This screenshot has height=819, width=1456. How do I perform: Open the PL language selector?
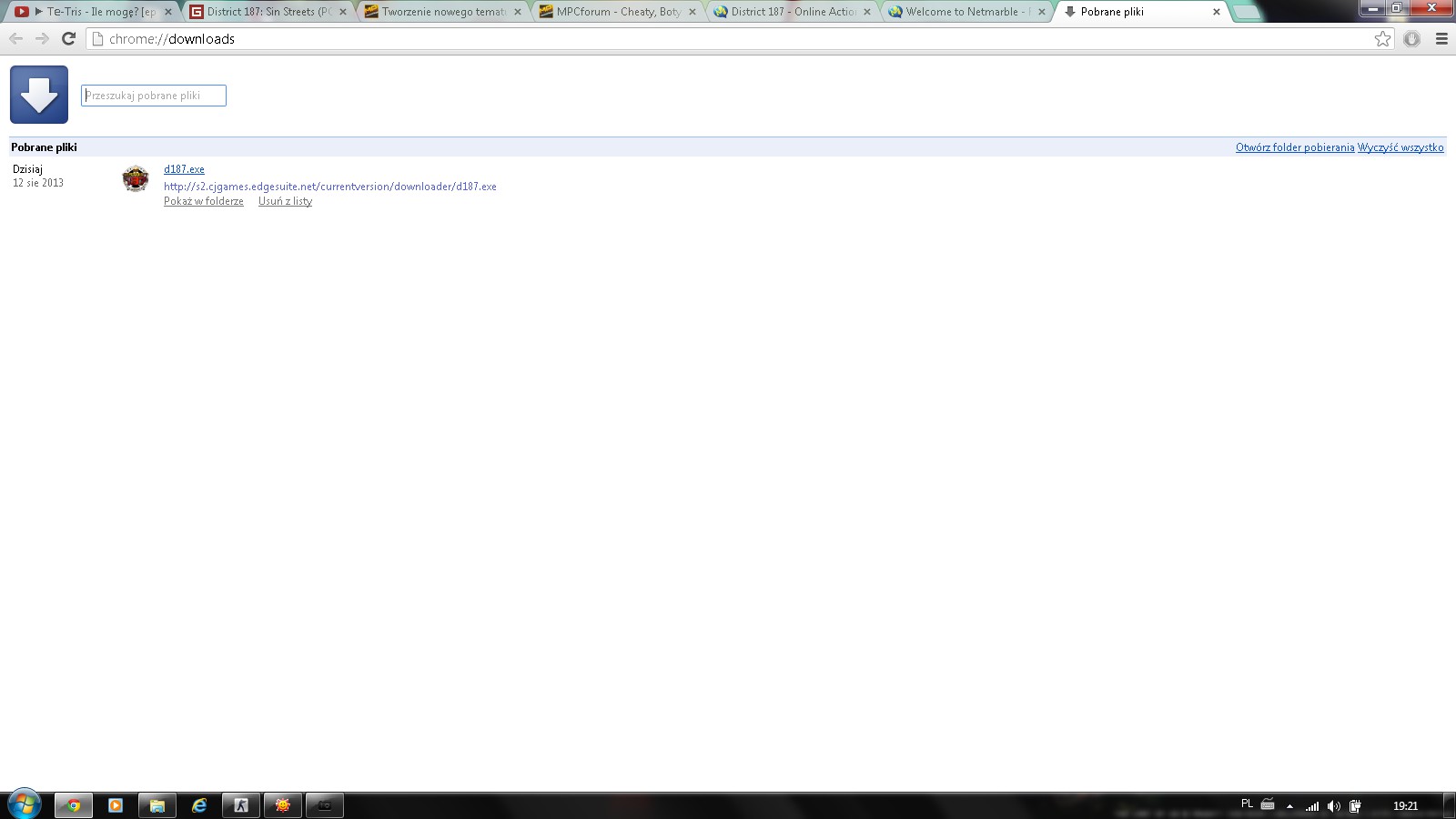1247,804
